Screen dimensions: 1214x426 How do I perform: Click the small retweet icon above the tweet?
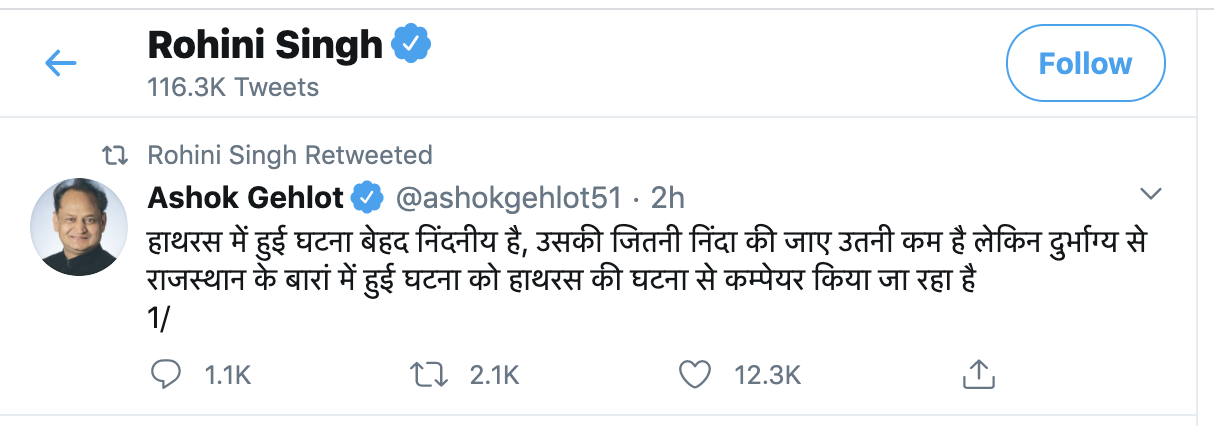point(119,155)
